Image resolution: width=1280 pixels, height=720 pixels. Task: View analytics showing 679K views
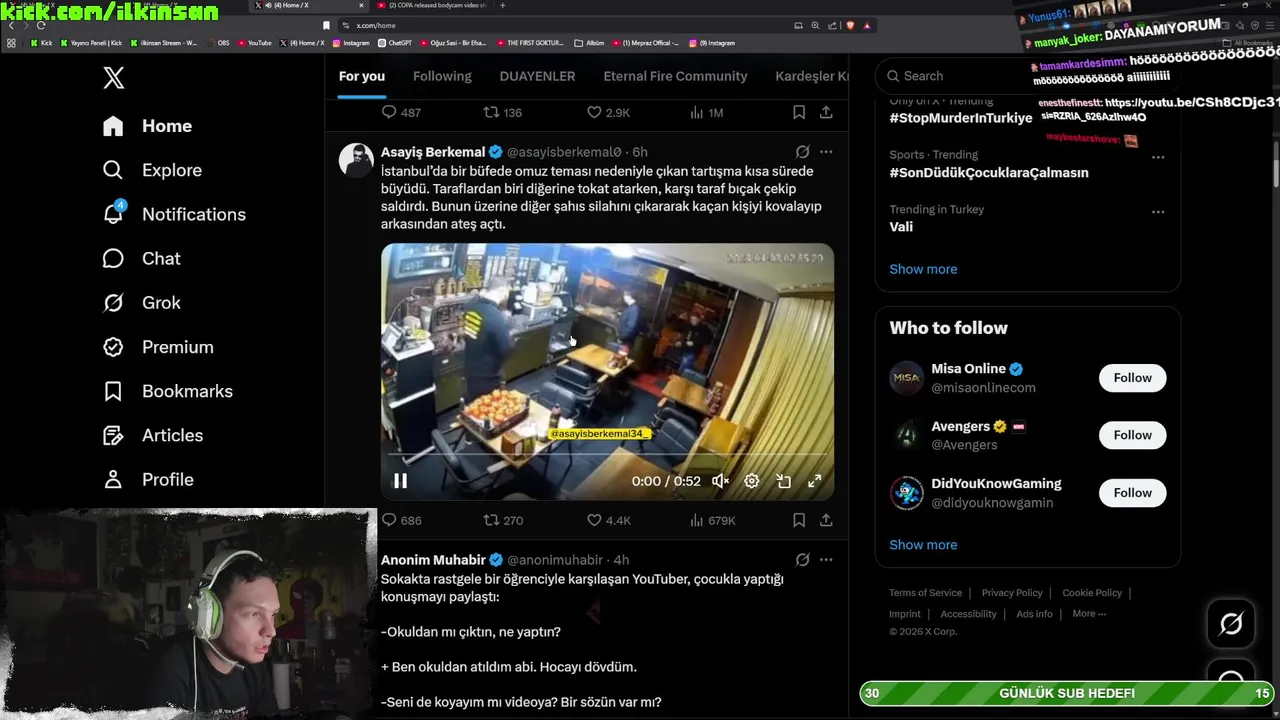tap(713, 520)
